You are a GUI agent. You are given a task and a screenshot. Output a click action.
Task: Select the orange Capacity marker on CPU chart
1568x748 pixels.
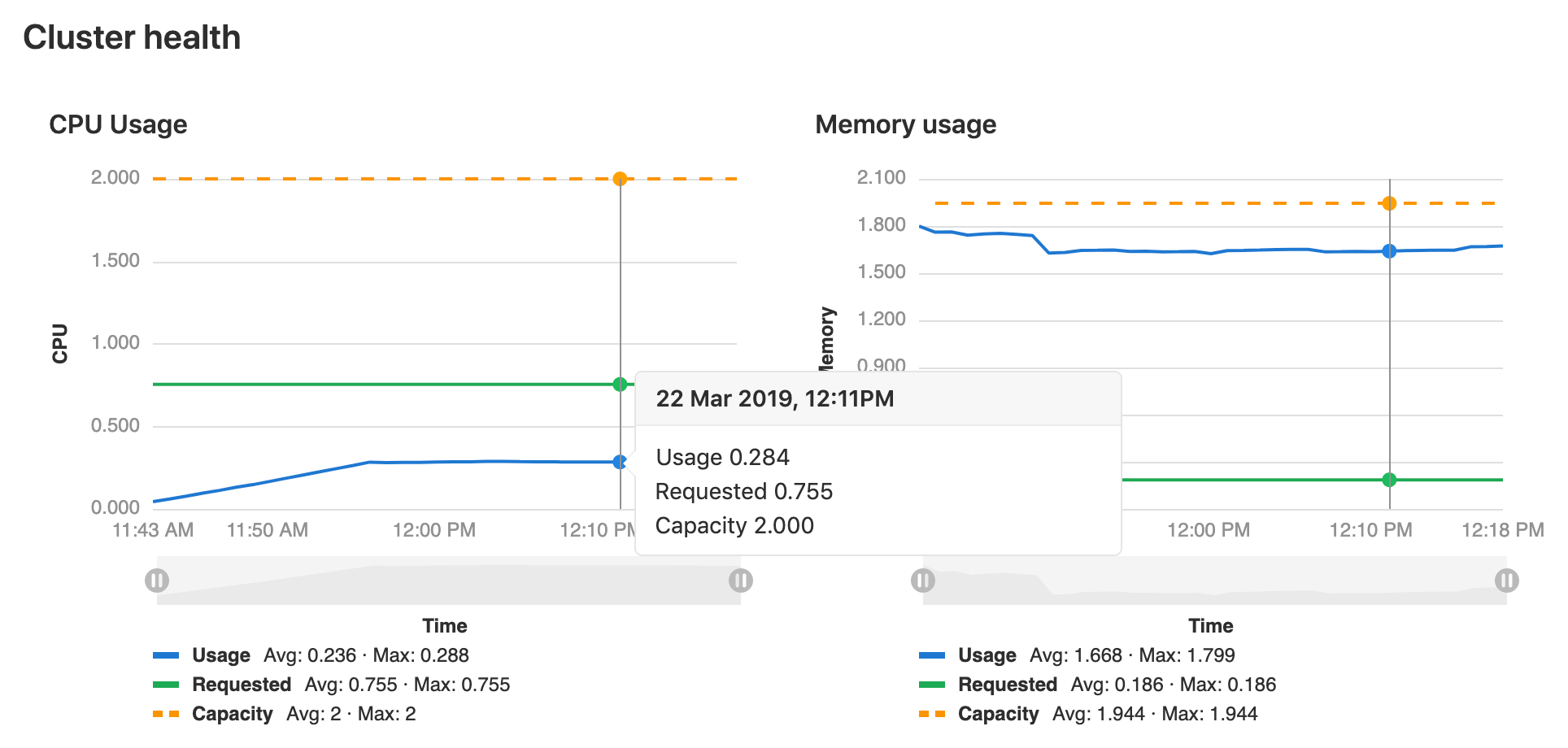click(621, 177)
